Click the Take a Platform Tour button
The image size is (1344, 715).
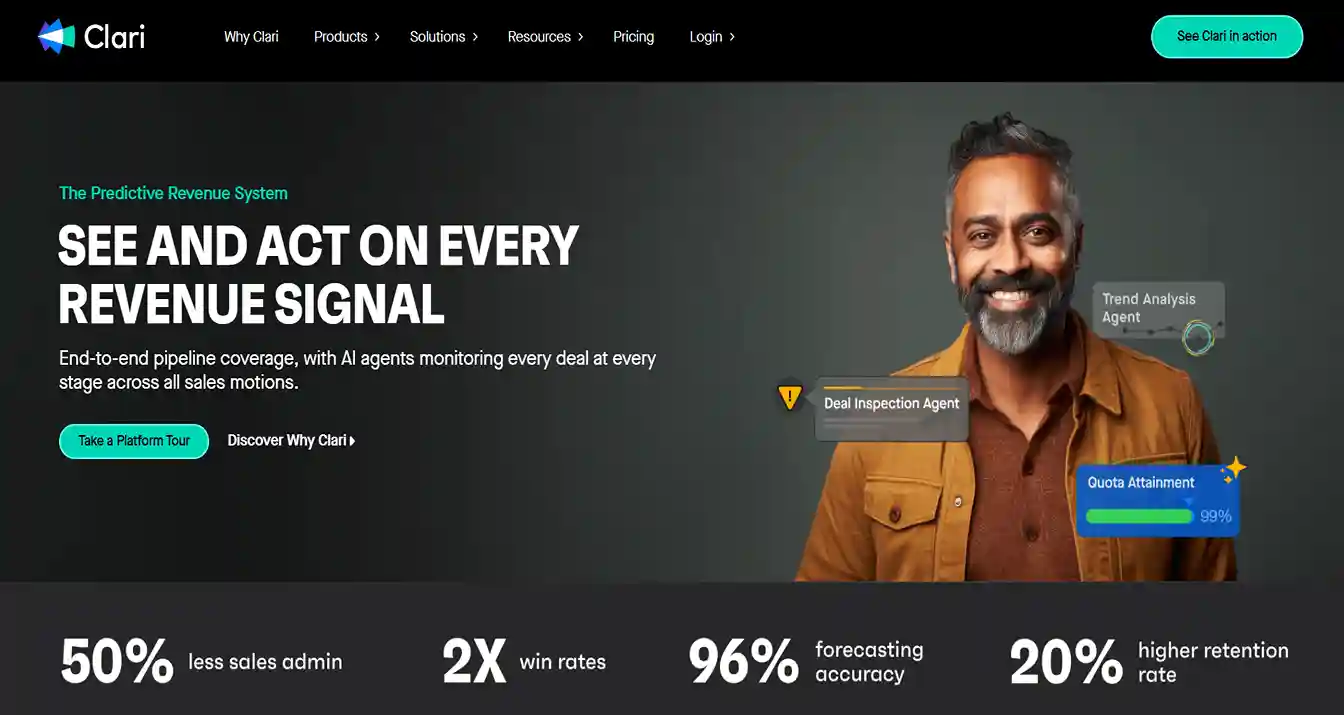(x=134, y=441)
